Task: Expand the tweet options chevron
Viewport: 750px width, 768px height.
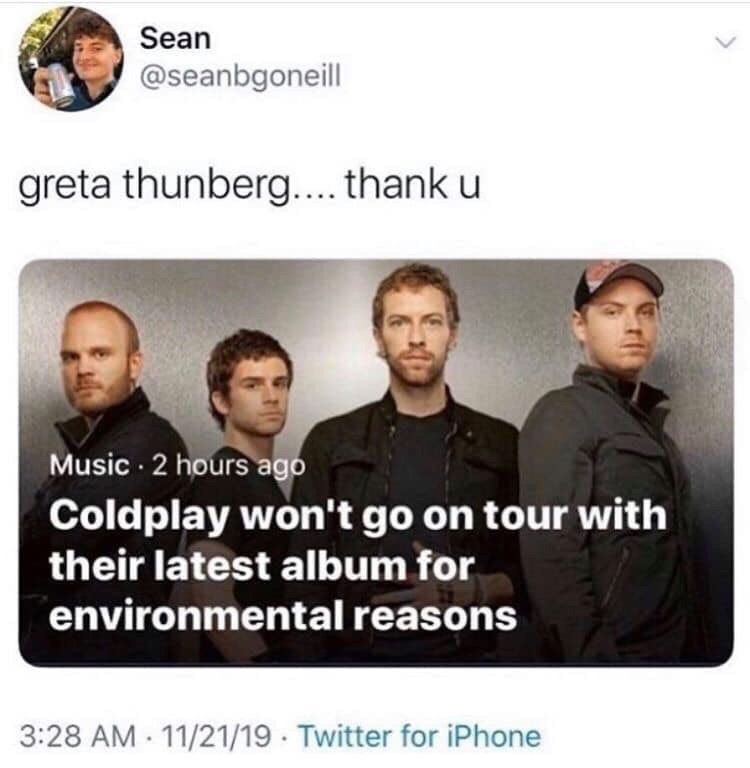Action: click(x=725, y=43)
